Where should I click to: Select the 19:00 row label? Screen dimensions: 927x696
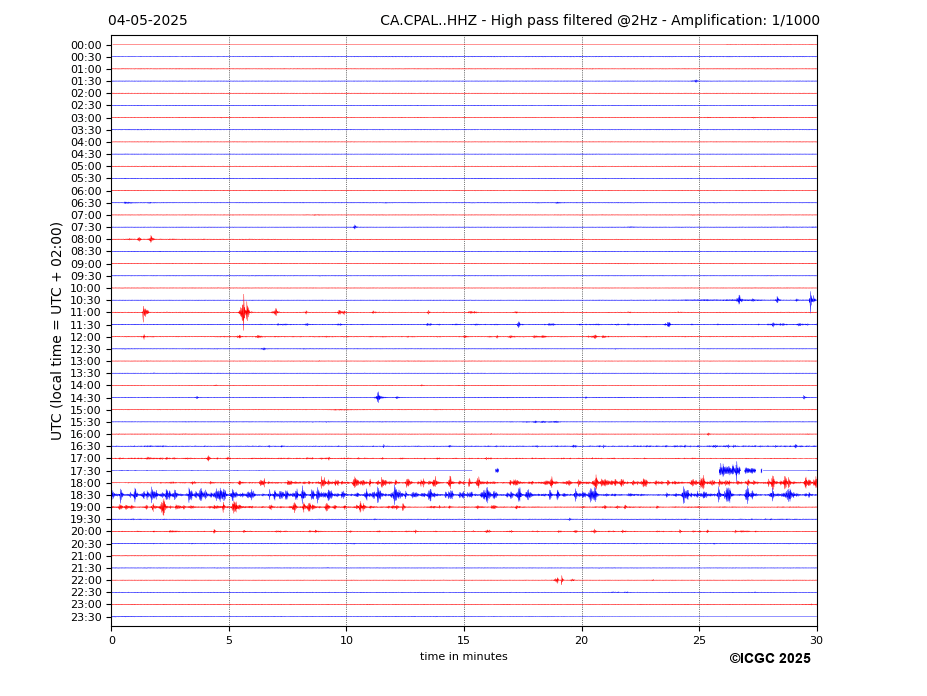tap(86, 507)
